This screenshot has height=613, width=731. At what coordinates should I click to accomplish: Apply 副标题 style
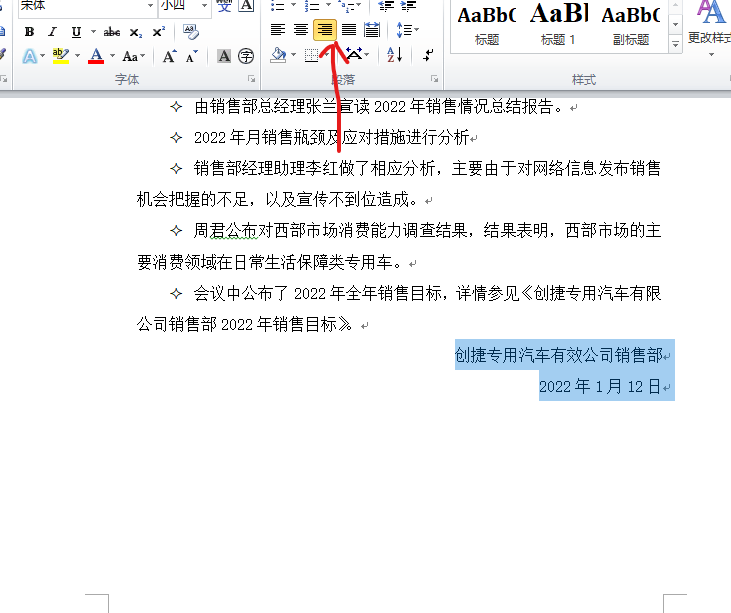(x=631, y=25)
